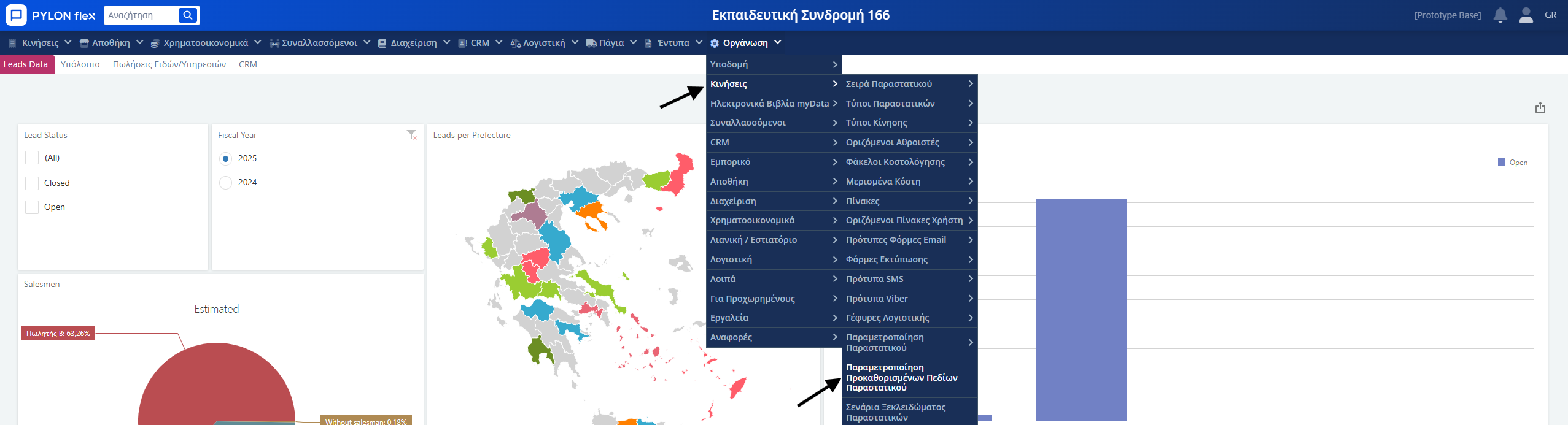Open Αναφορές submenu
1568x425 pixels.
(774, 337)
